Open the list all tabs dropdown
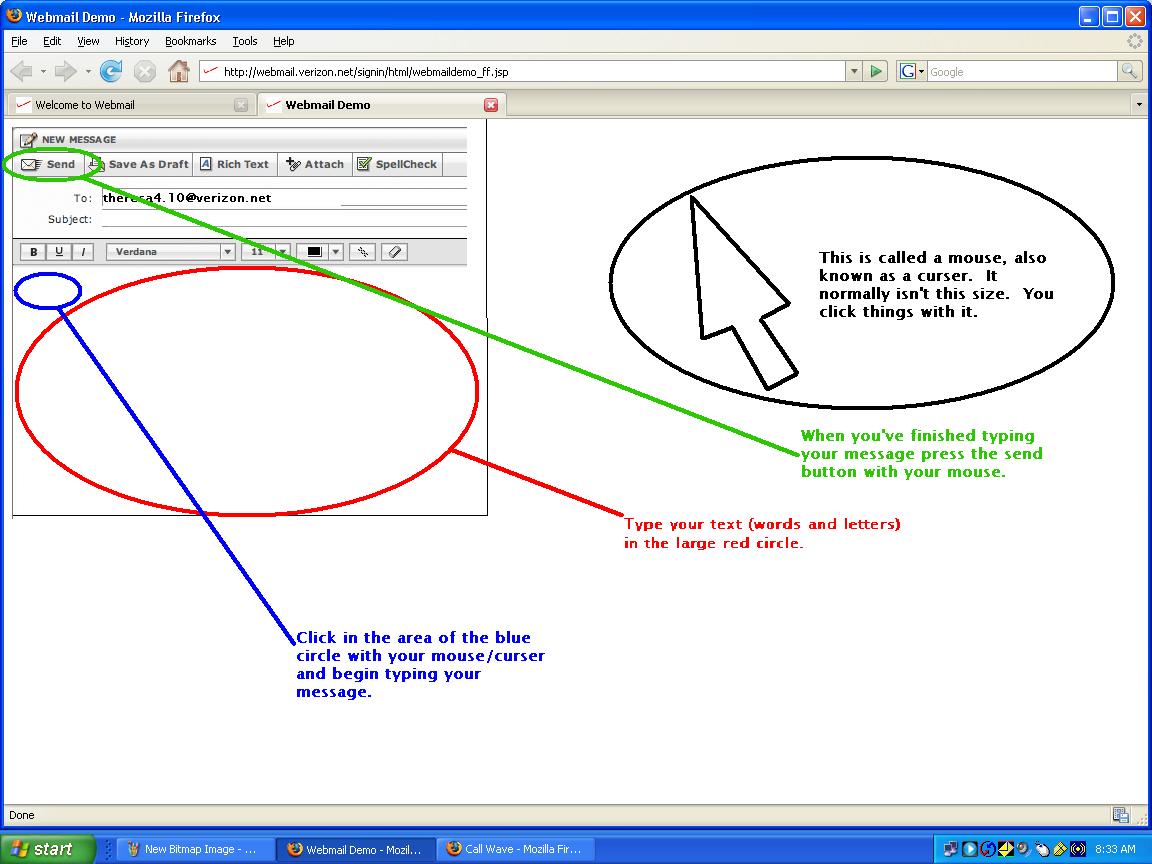Viewport: 1152px width, 864px height. click(x=1139, y=105)
